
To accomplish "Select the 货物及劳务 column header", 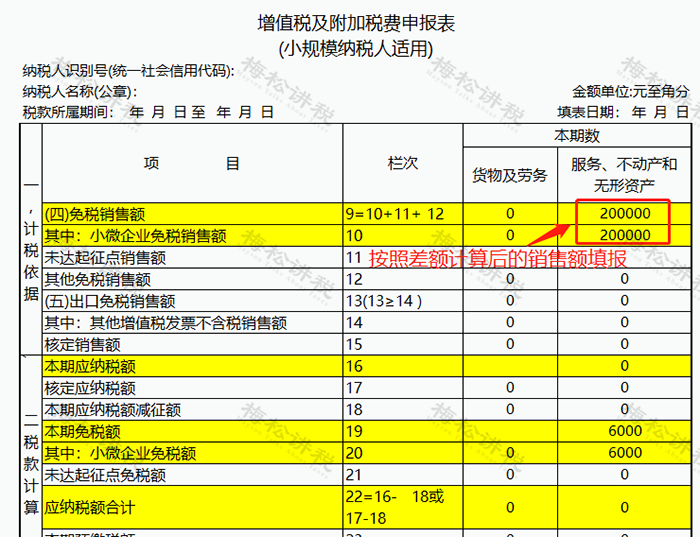I will click(510, 175).
